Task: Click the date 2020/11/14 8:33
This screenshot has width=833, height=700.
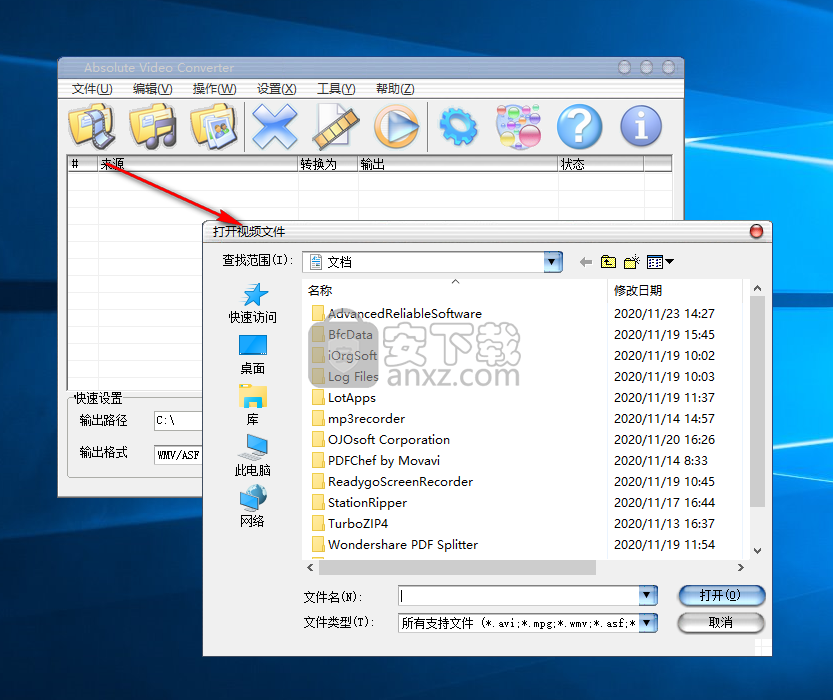Action: 661,461
